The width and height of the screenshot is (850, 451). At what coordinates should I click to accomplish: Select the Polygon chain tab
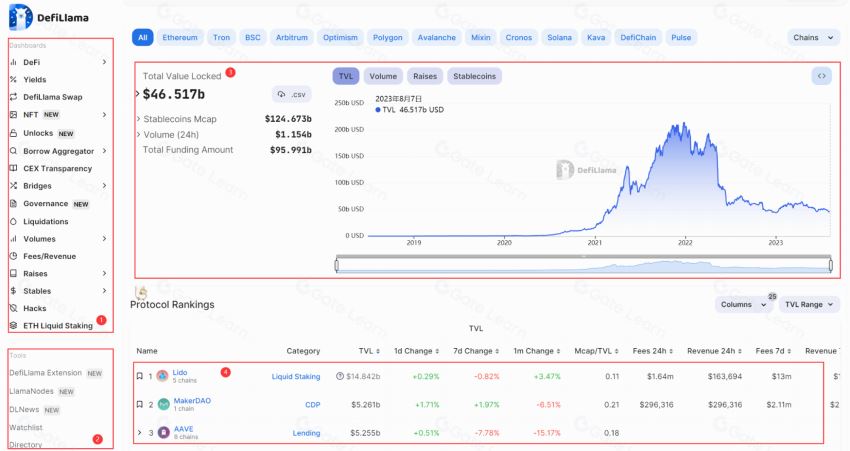click(388, 38)
